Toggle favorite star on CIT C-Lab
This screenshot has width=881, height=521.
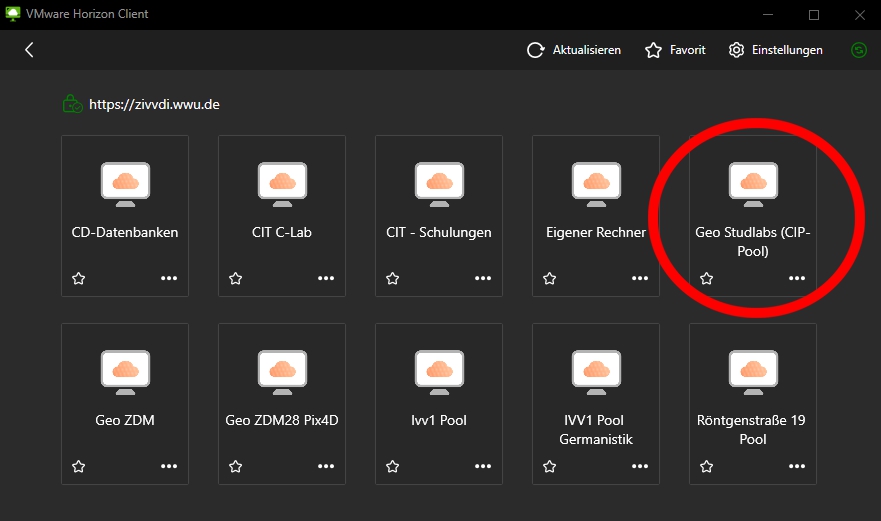(235, 278)
